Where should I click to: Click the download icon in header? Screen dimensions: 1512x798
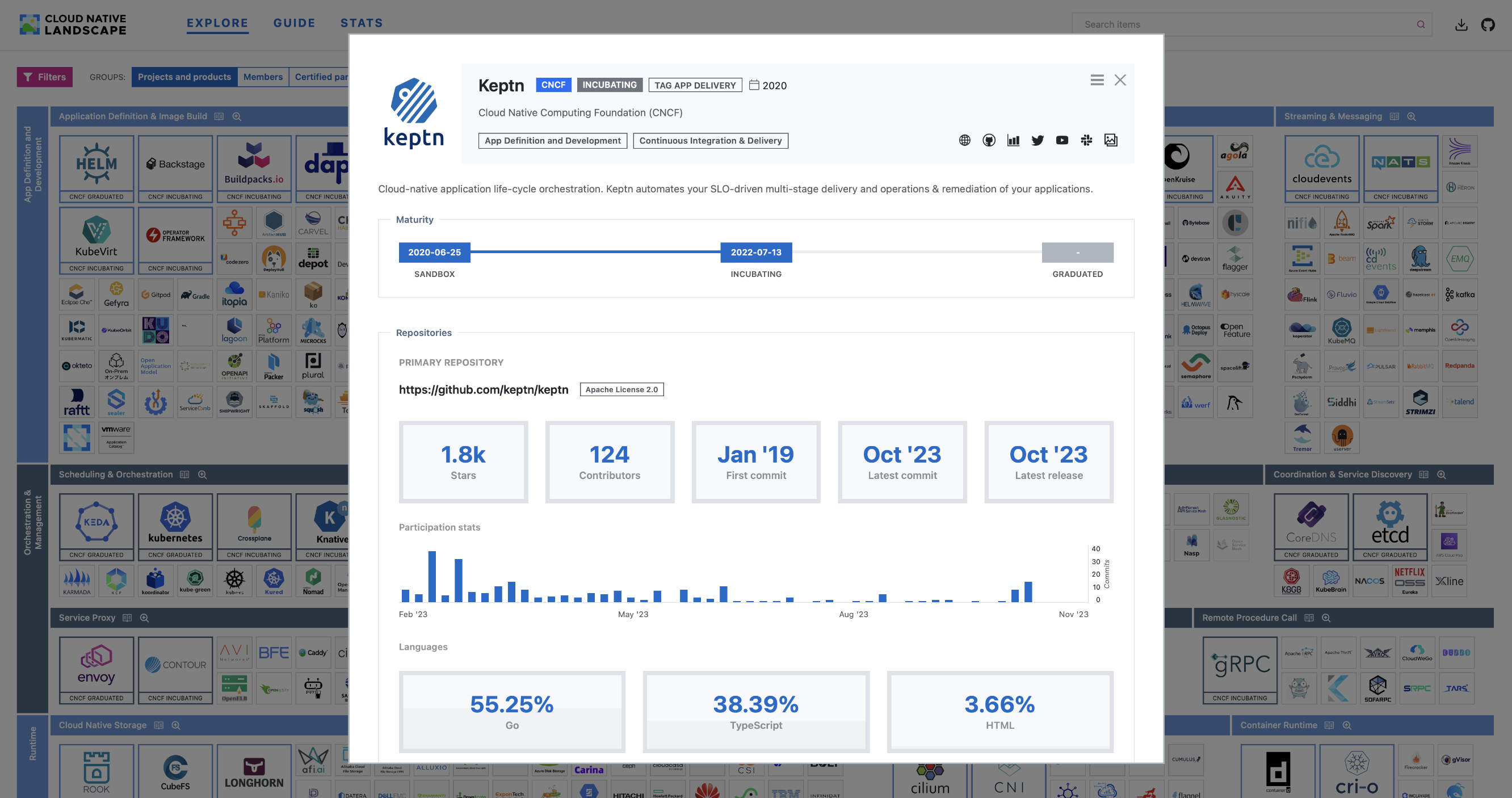click(1461, 24)
